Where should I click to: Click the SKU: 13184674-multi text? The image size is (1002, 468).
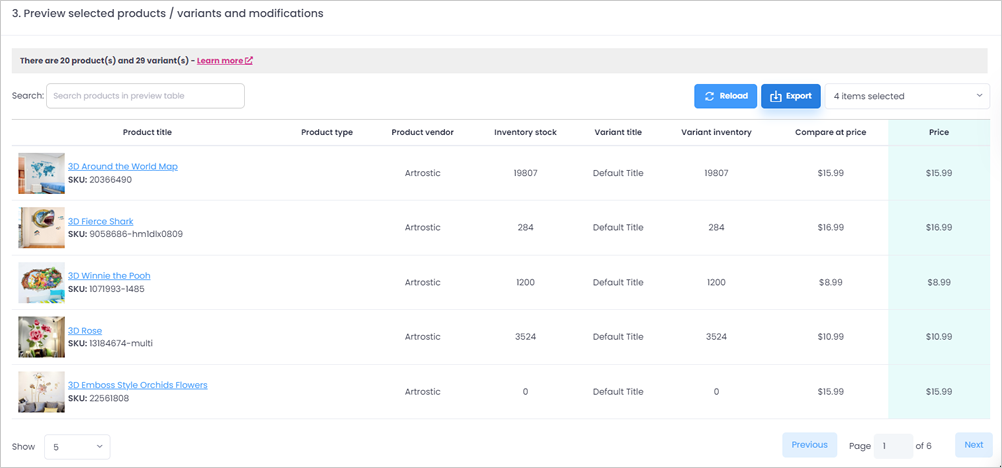(110, 343)
